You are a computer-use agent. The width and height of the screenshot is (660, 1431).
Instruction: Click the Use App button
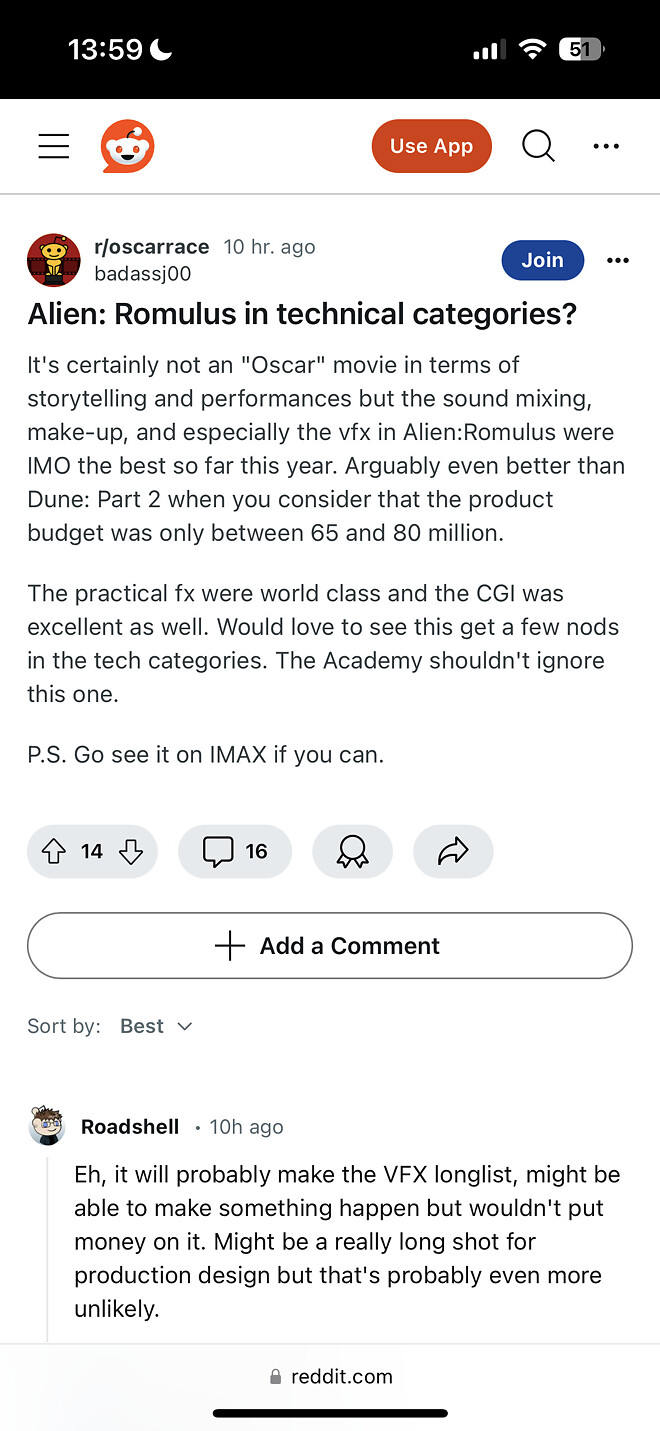point(431,146)
